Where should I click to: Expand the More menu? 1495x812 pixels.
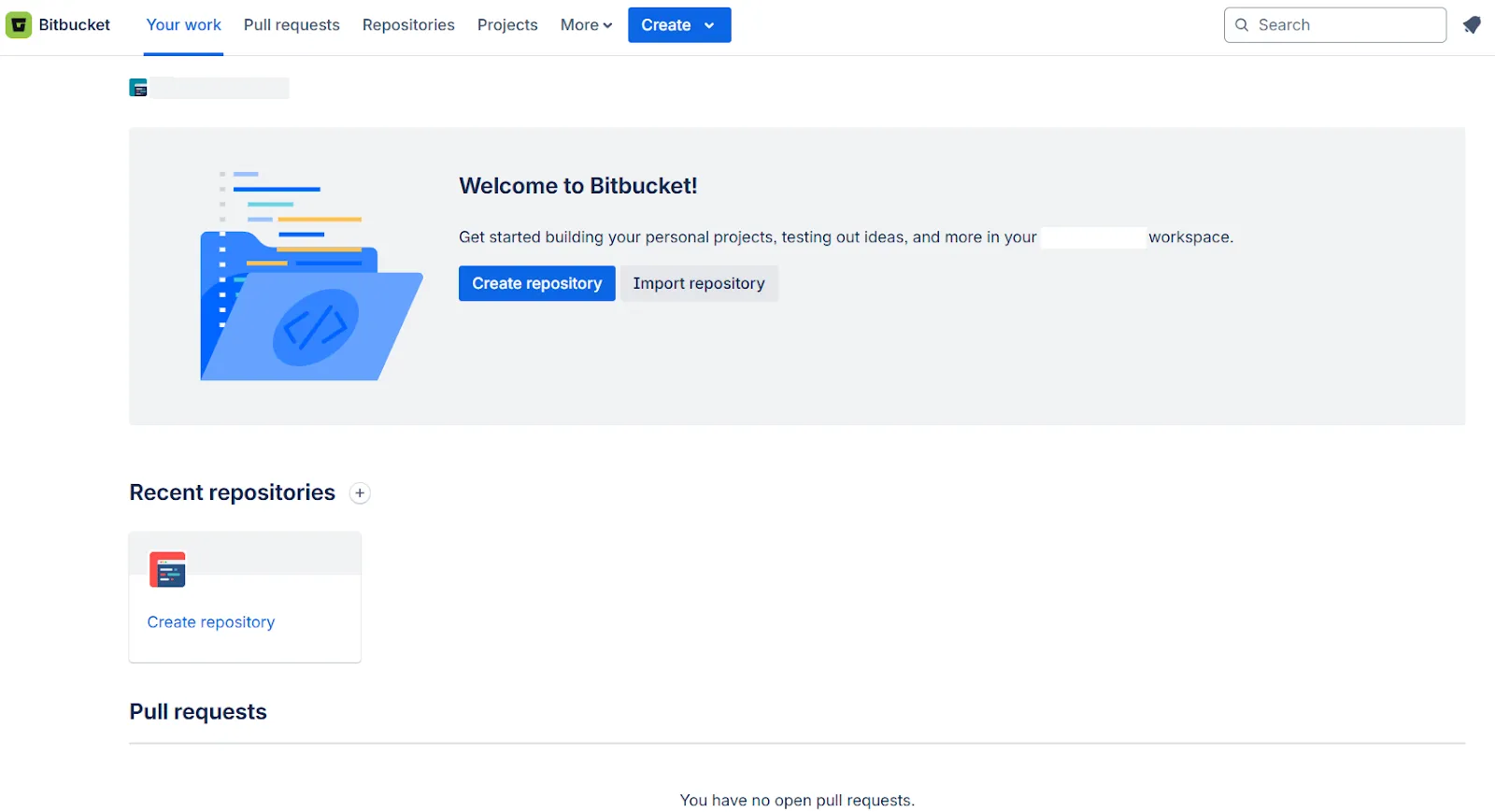tap(586, 25)
